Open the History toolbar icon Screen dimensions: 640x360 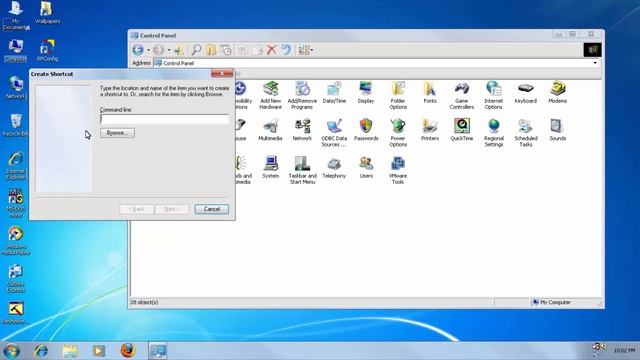pos(226,50)
